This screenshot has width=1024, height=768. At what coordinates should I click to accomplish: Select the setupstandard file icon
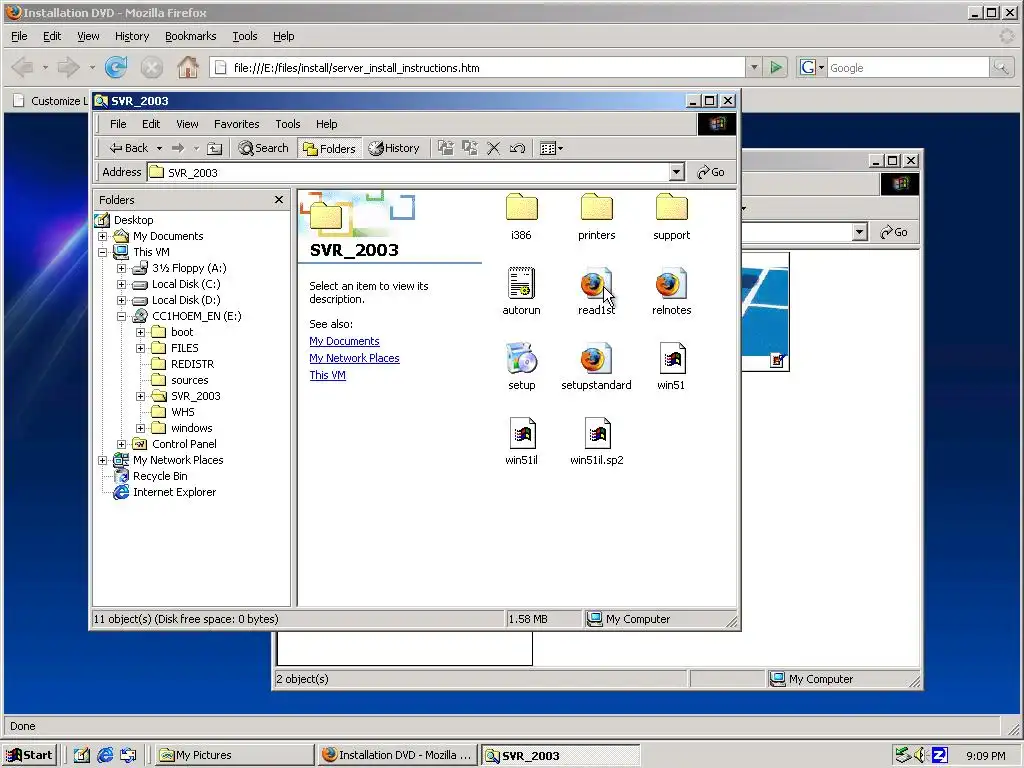(596, 358)
